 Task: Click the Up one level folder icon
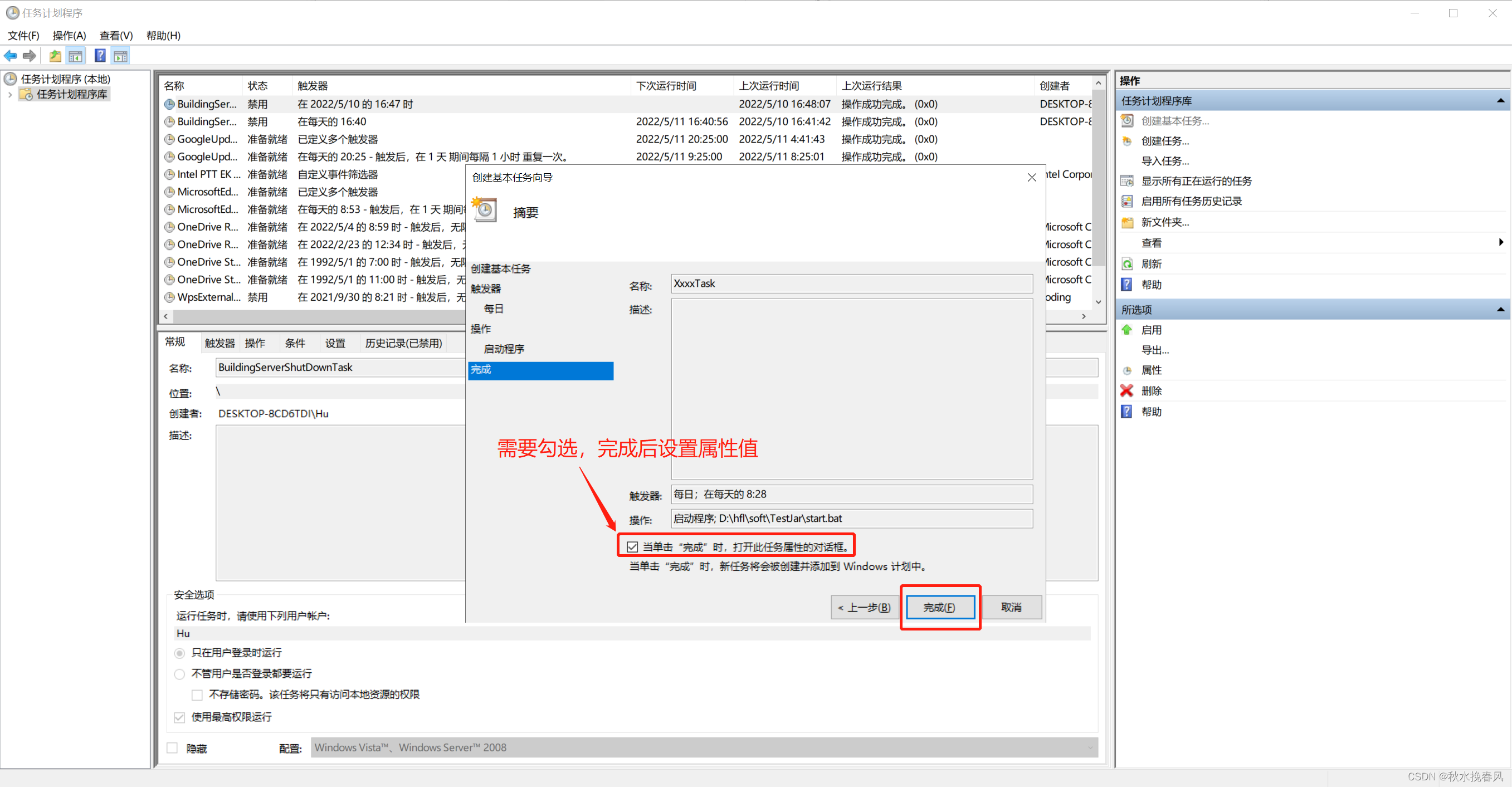(x=55, y=56)
